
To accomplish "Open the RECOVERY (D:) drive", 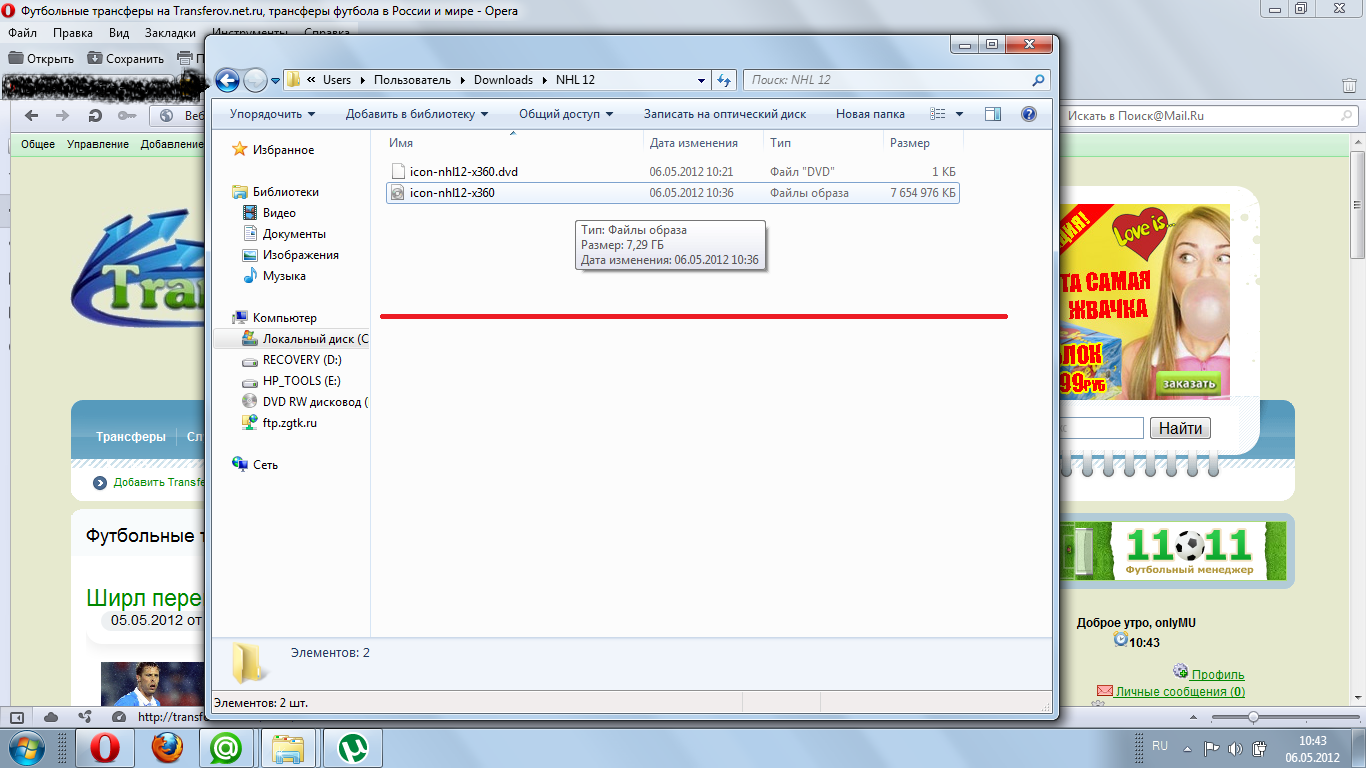I will (302, 360).
